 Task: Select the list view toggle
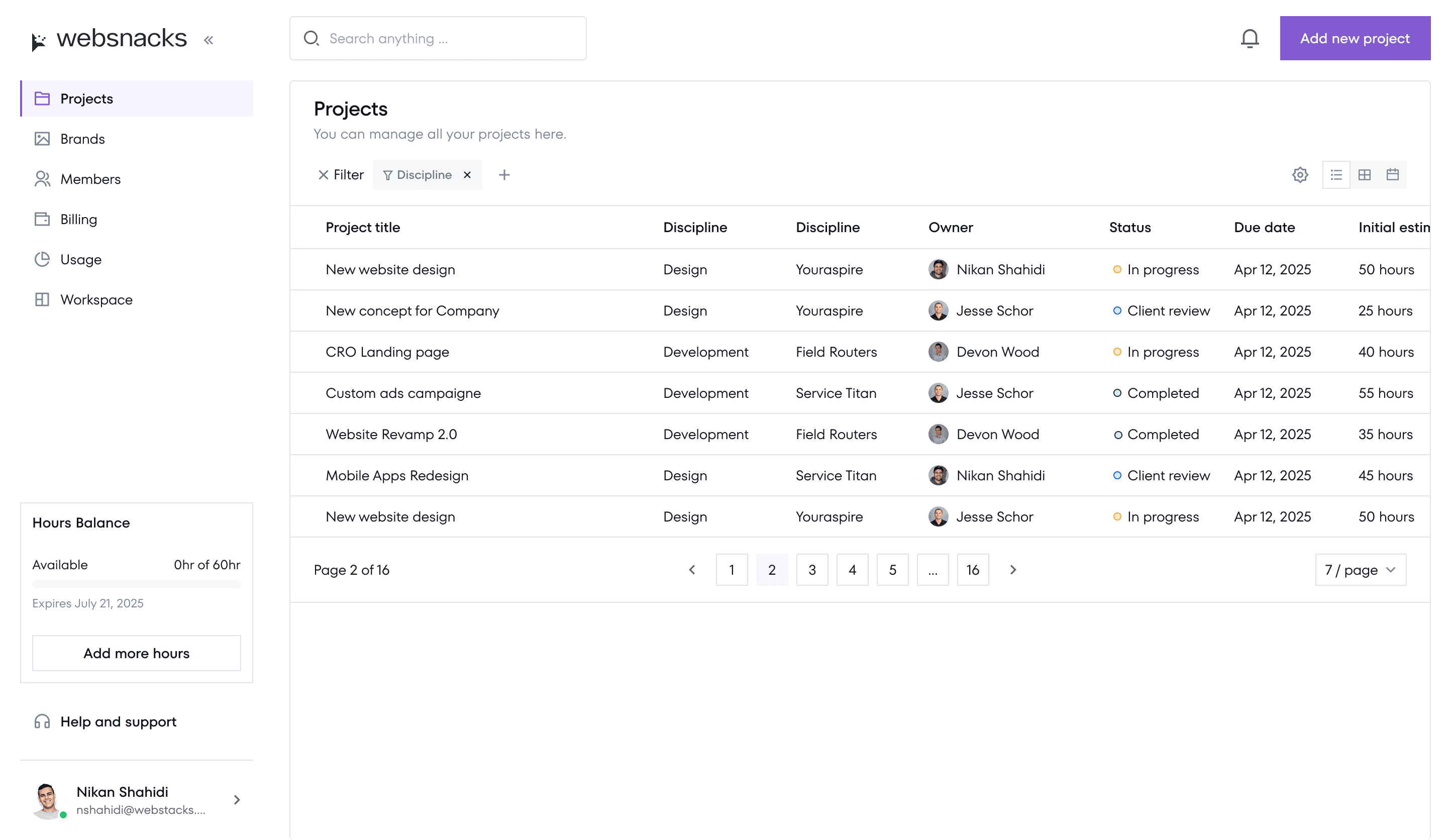1337,174
